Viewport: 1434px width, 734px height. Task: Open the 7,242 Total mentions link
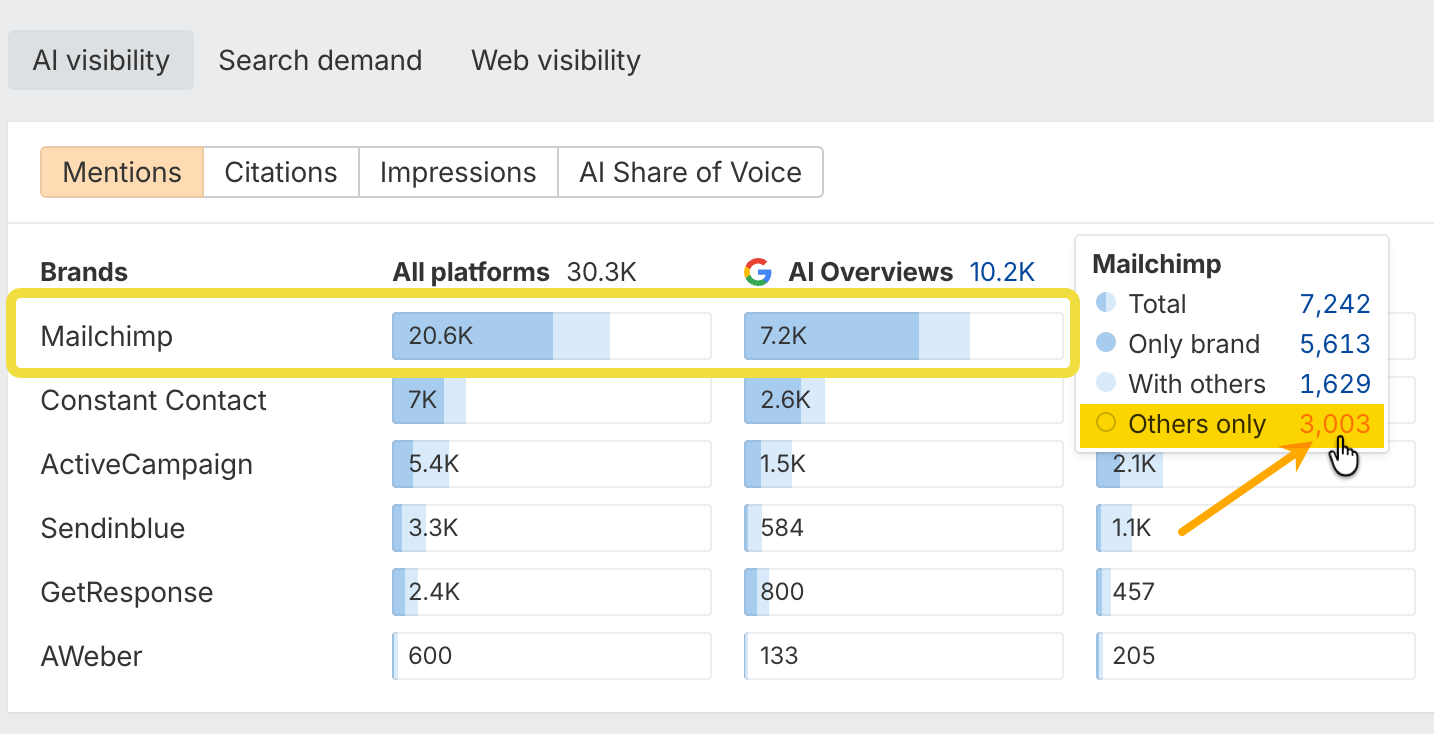click(1334, 304)
